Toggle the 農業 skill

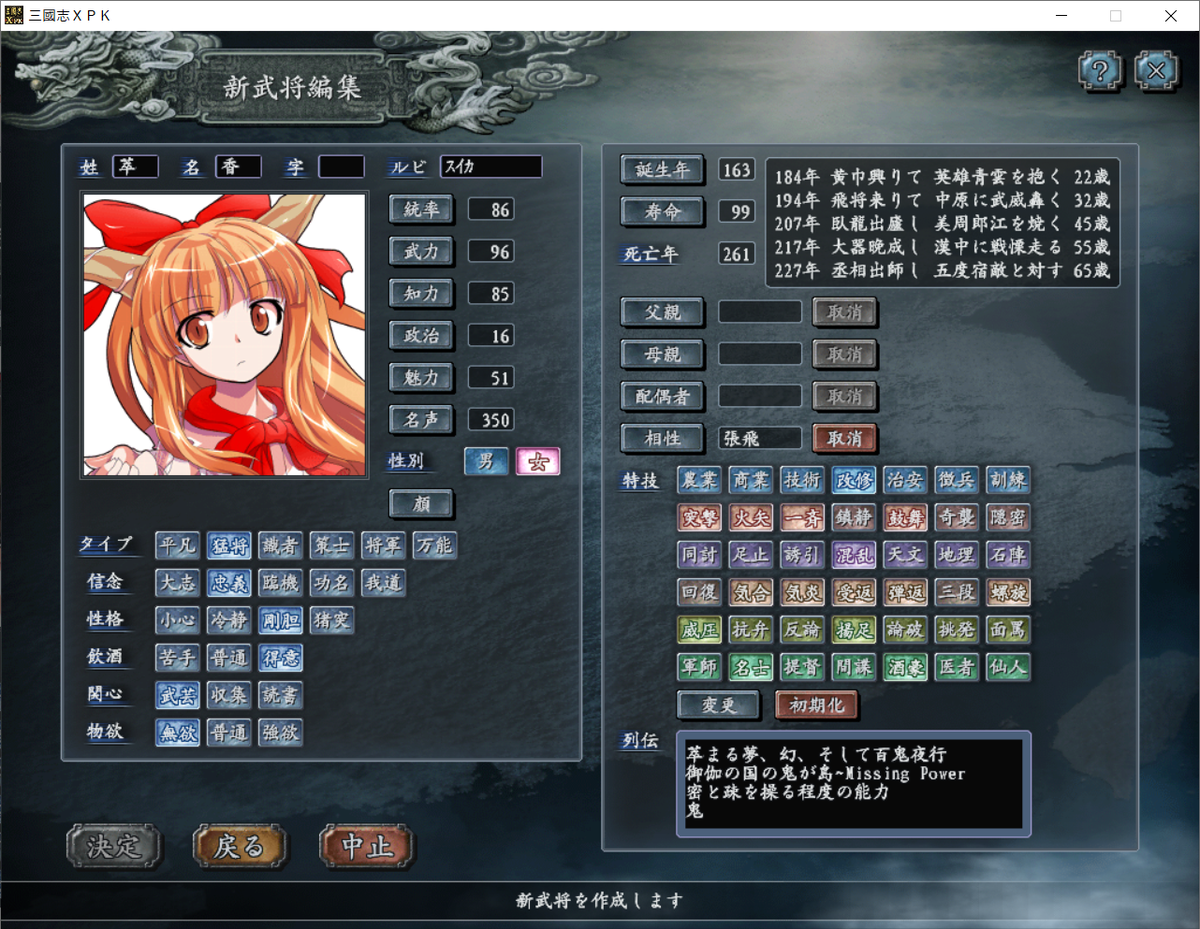(698, 480)
